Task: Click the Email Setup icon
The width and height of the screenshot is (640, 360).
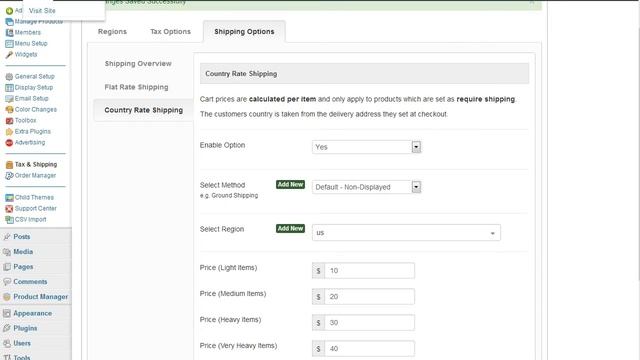Action: click(9, 99)
